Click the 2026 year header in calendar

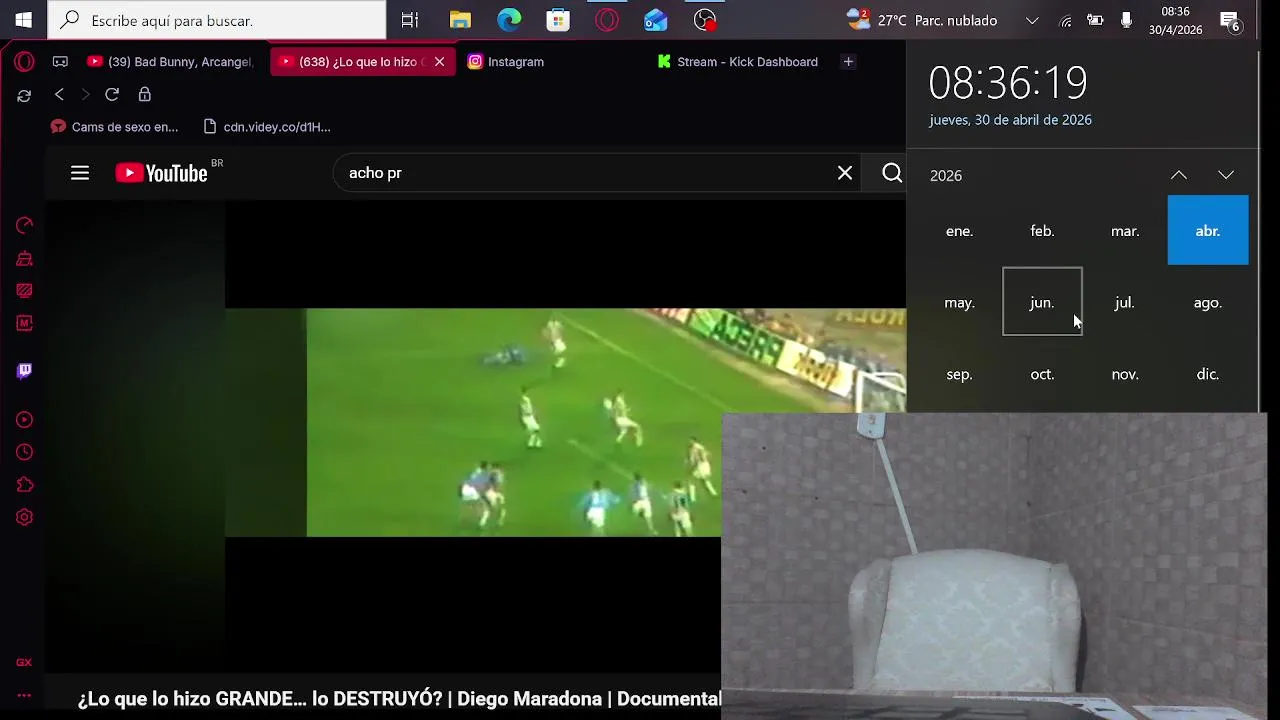pos(946,176)
